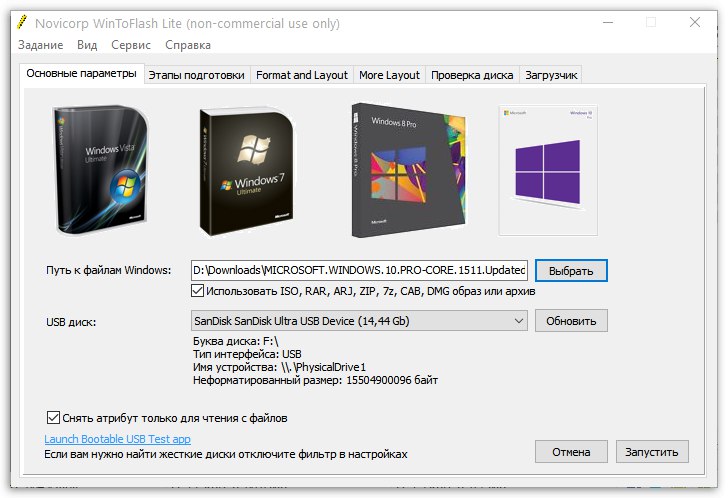728x498 pixels.
Task: Open the Справка menu
Action: pyautogui.click(x=188, y=45)
